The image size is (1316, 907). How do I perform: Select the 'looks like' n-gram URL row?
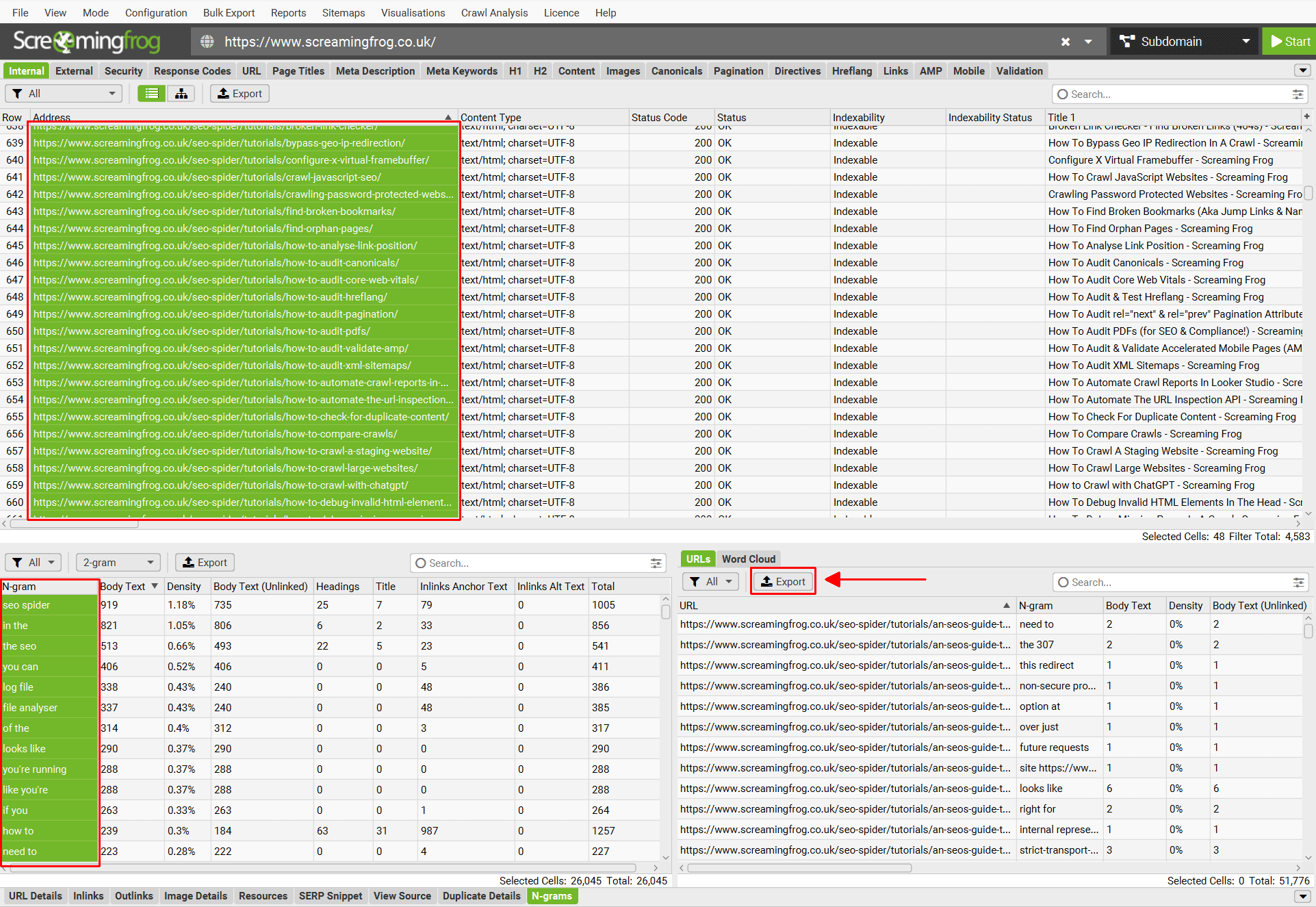991,789
